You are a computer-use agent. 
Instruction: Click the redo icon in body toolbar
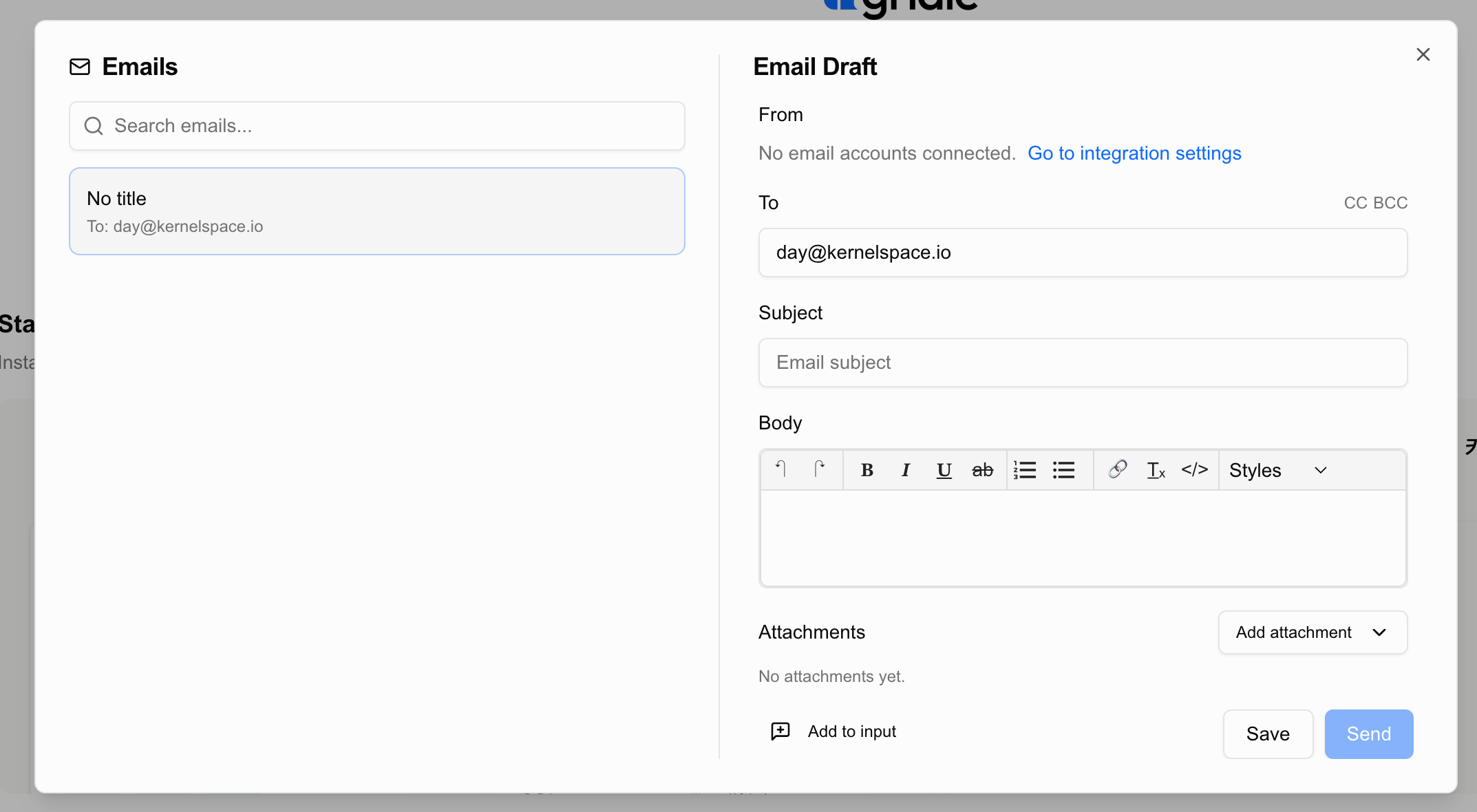coord(820,469)
